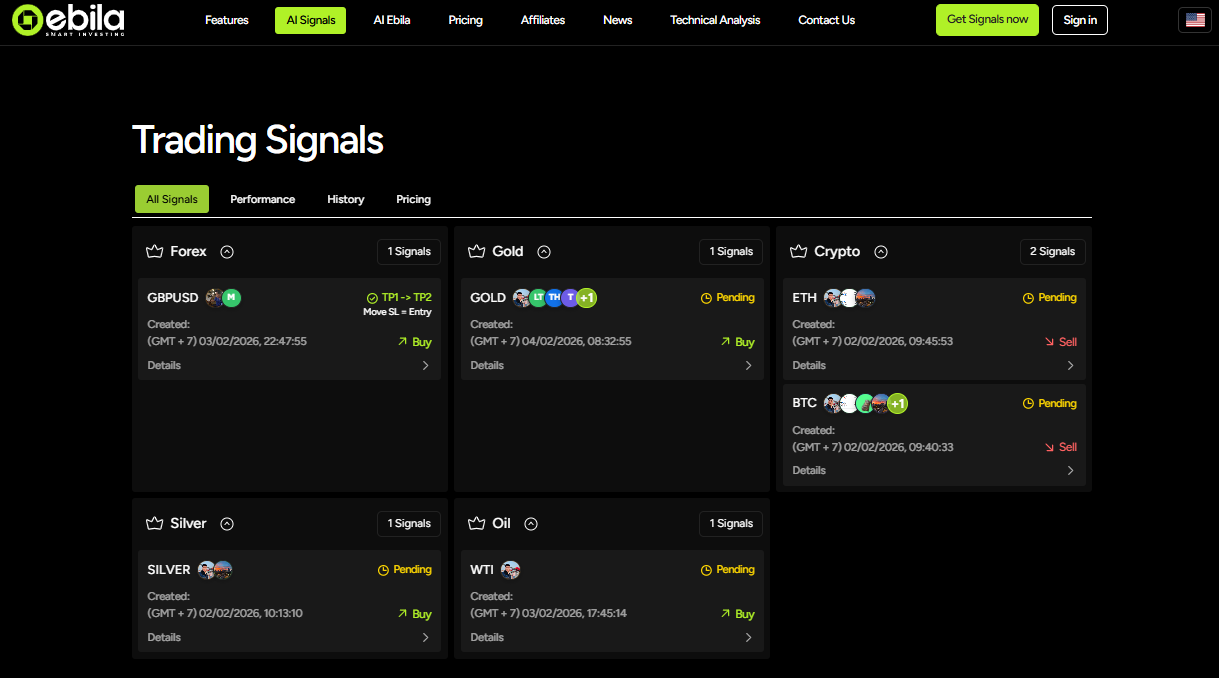Click the +1 avatar badge on GOLD
This screenshot has width=1219, height=678.
point(586,297)
